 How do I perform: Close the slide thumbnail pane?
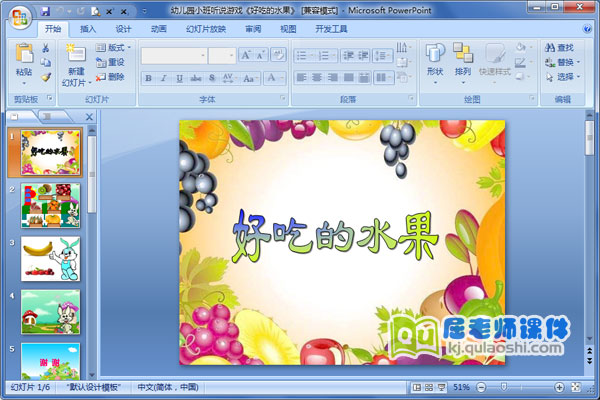pyautogui.click(x=89, y=117)
